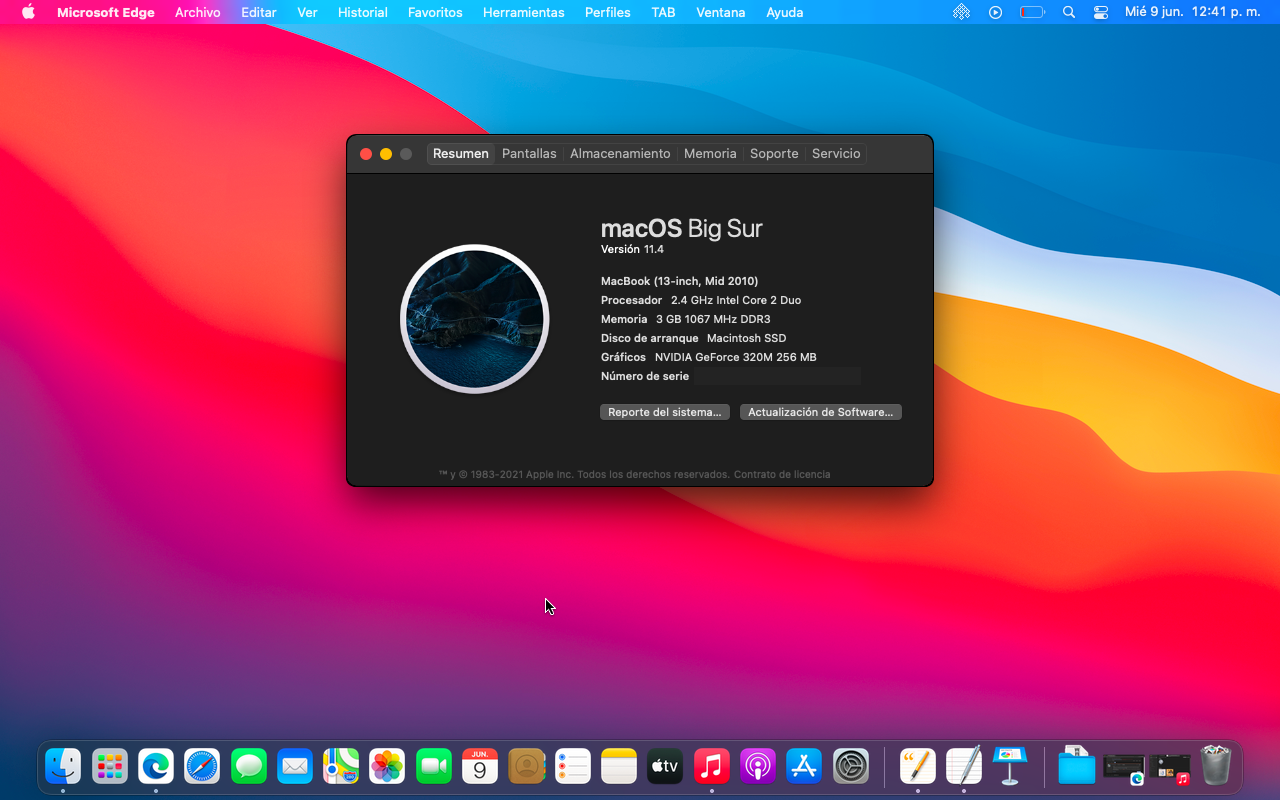The image size is (1280, 800).
Task: Open Safari browser from the Dock
Action: pyautogui.click(x=202, y=767)
